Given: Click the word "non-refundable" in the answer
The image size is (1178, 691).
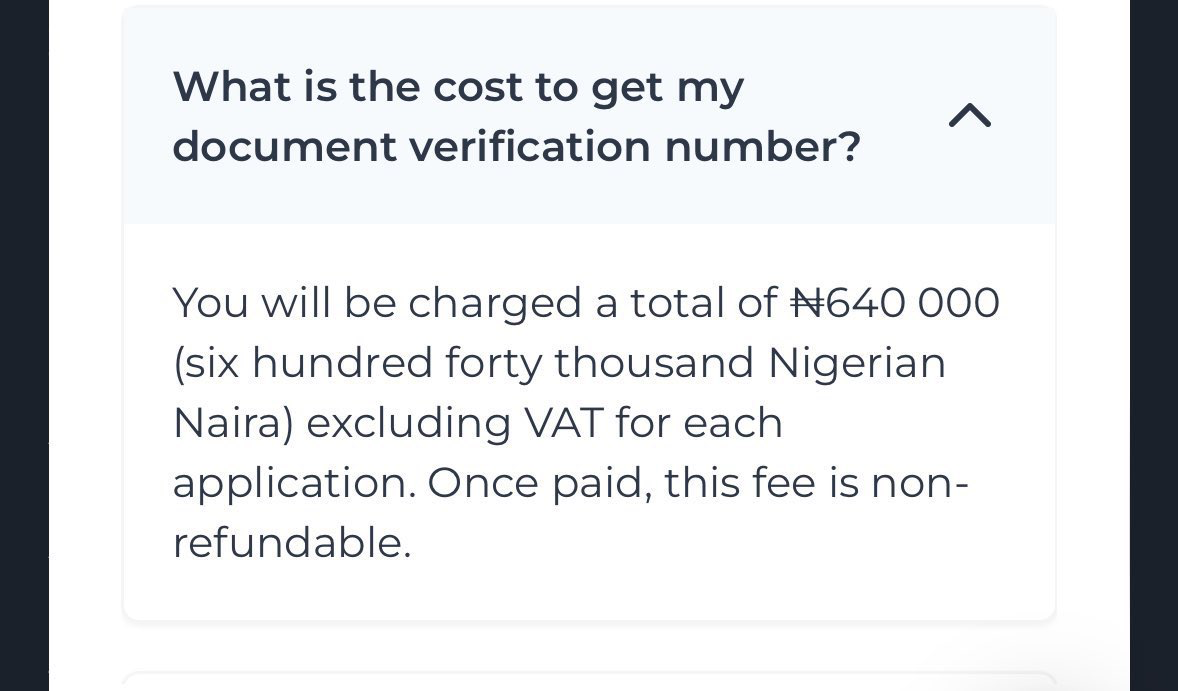Looking at the screenshot, I should (x=920, y=483).
